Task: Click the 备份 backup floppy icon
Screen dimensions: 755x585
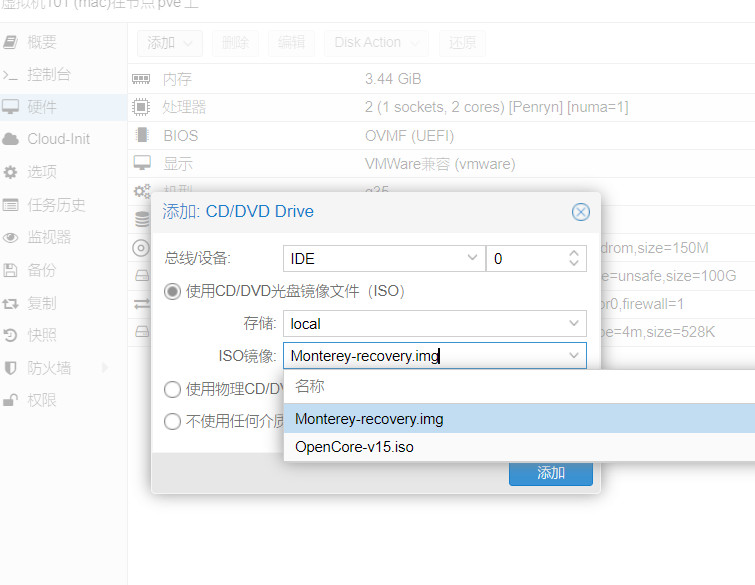Action: [x=11, y=270]
